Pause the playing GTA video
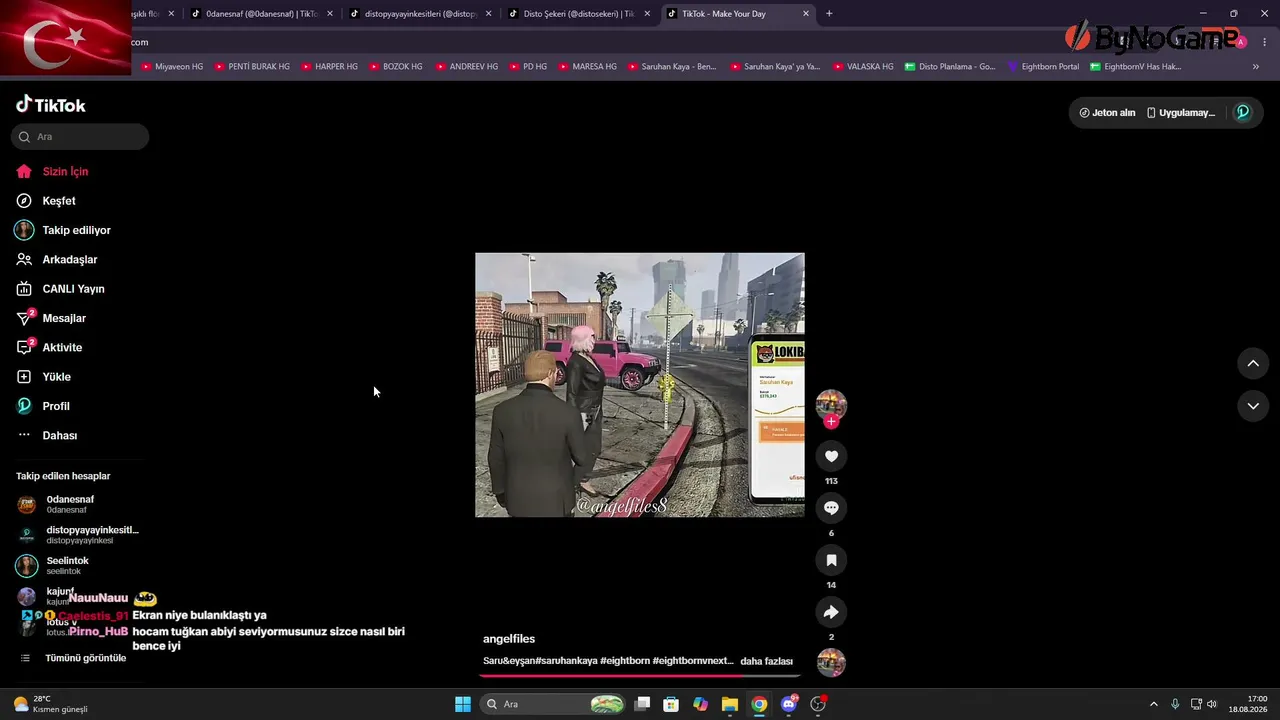This screenshot has width=1280, height=720. (x=640, y=385)
